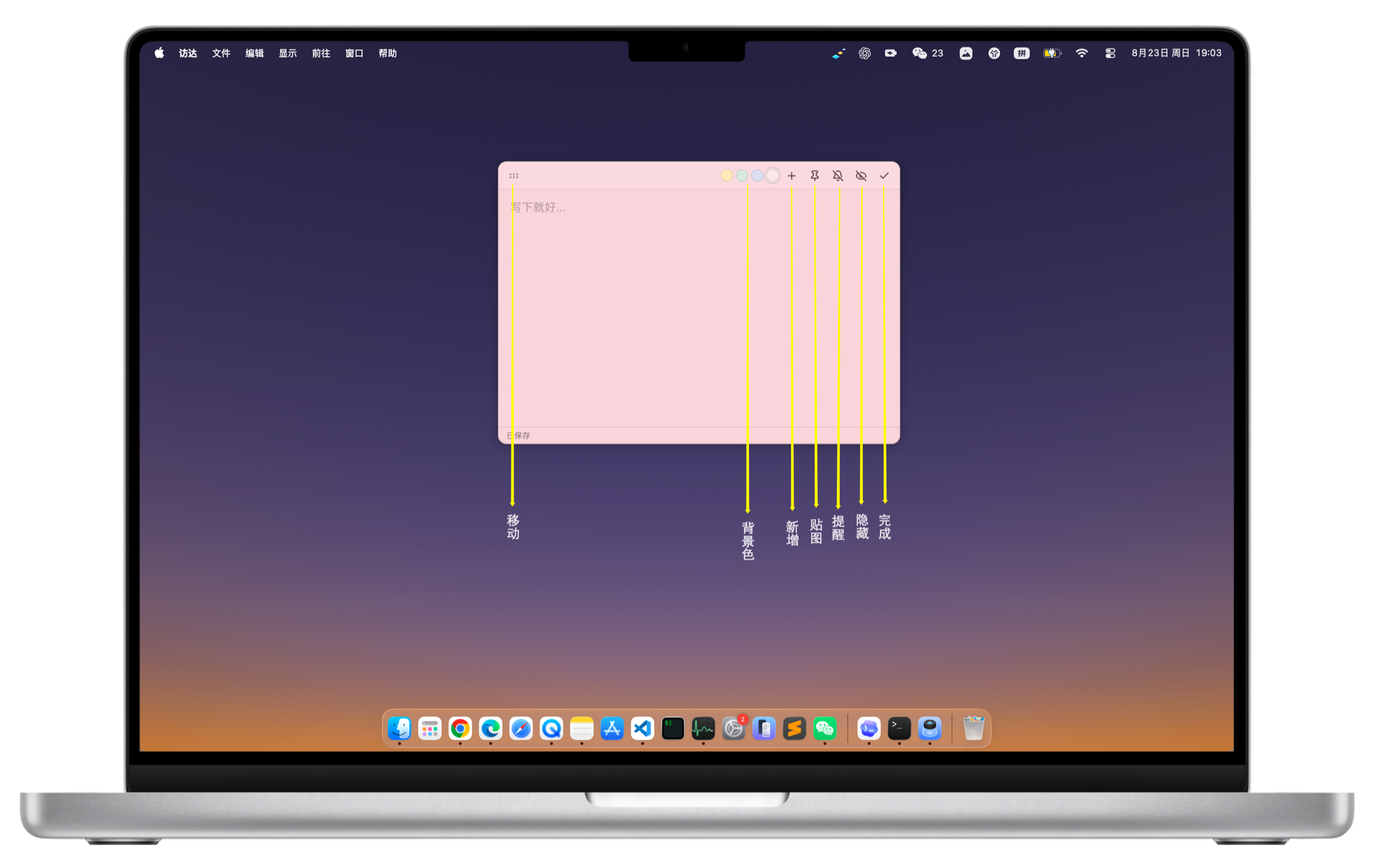Click the ChatGPT icon in the menu bar
The width and height of the screenshot is (1375, 868).
[864, 53]
